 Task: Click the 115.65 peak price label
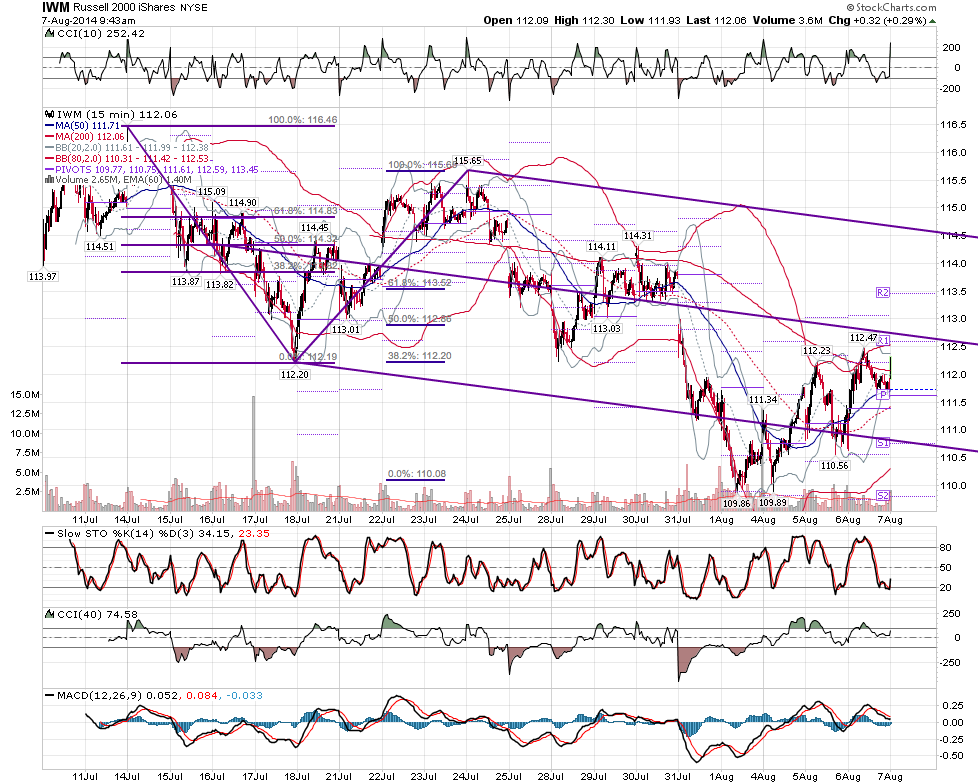point(468,161)
